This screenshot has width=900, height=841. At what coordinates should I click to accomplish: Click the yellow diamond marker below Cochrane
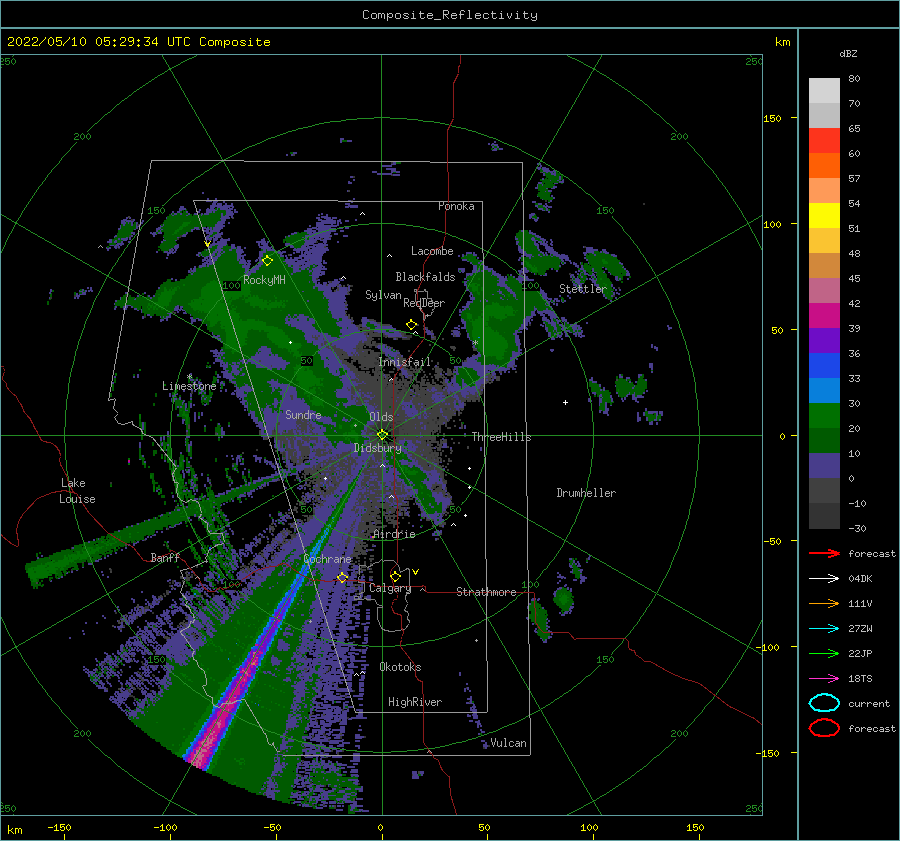pyautogui.click(x=342, y=577)
